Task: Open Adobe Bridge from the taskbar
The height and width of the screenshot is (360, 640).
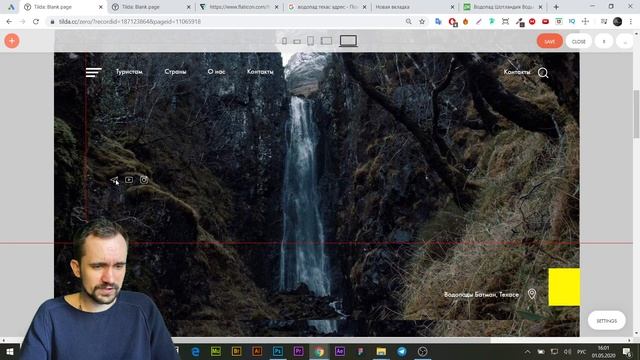Action: 236,351
